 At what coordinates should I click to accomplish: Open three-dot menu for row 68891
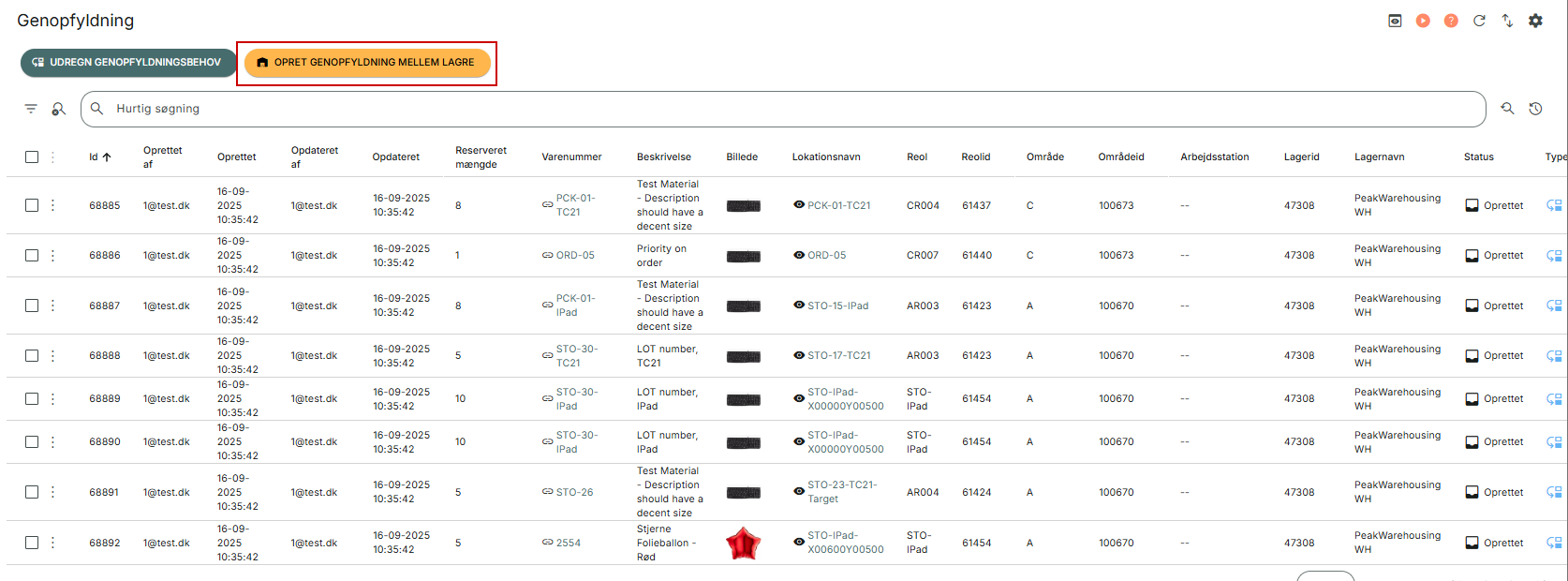(x=52, y=492)
